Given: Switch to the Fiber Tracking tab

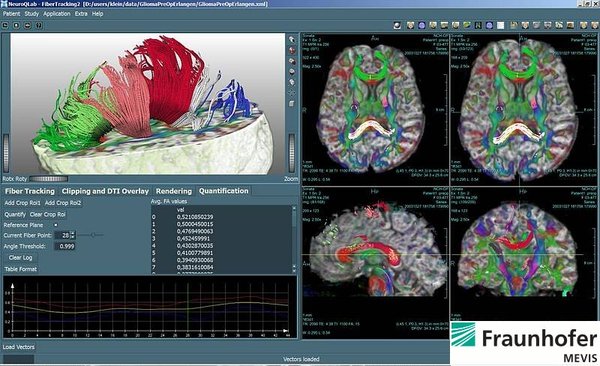Looking at the screenshot, I should click(x=29, y=191).
